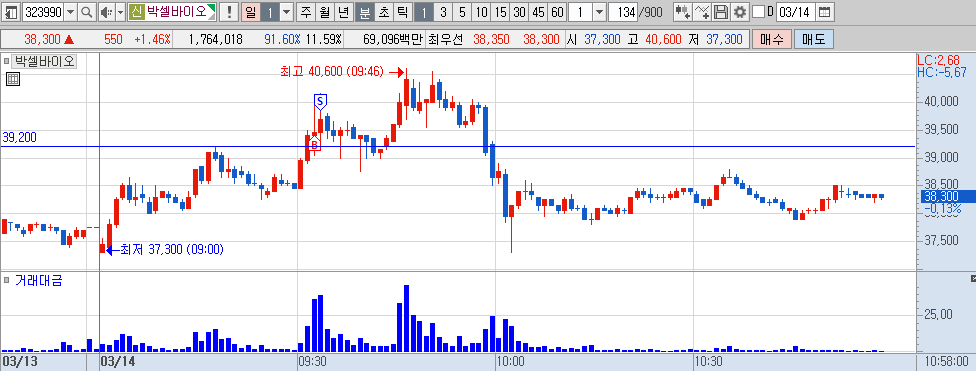This screenshot has height=371, width=976.
Task: Click the custom interval value field showing 1
Action: [580, 12]
